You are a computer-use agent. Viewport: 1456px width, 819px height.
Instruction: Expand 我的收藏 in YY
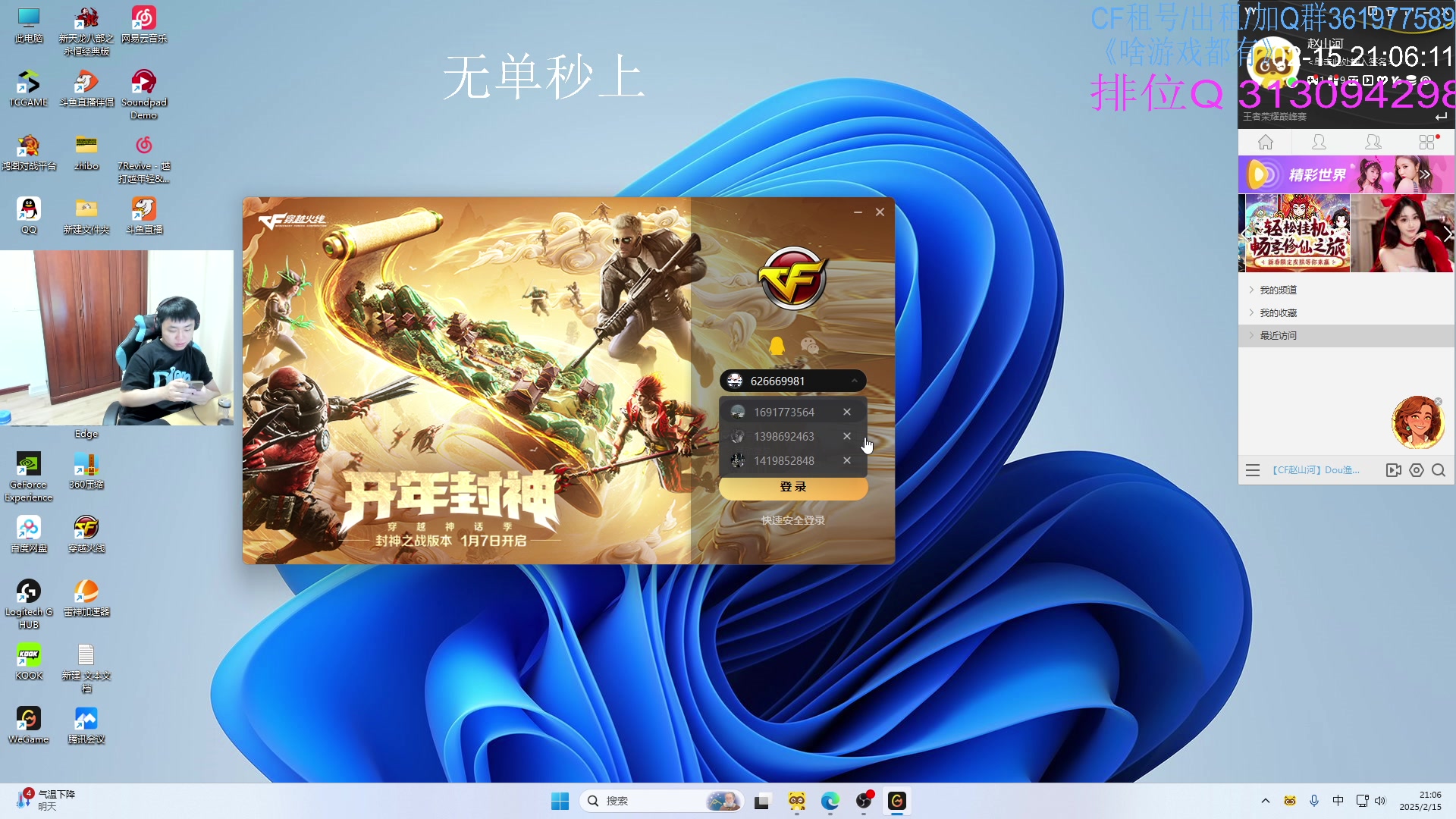pyautogui.click(x=1278, y=312)
